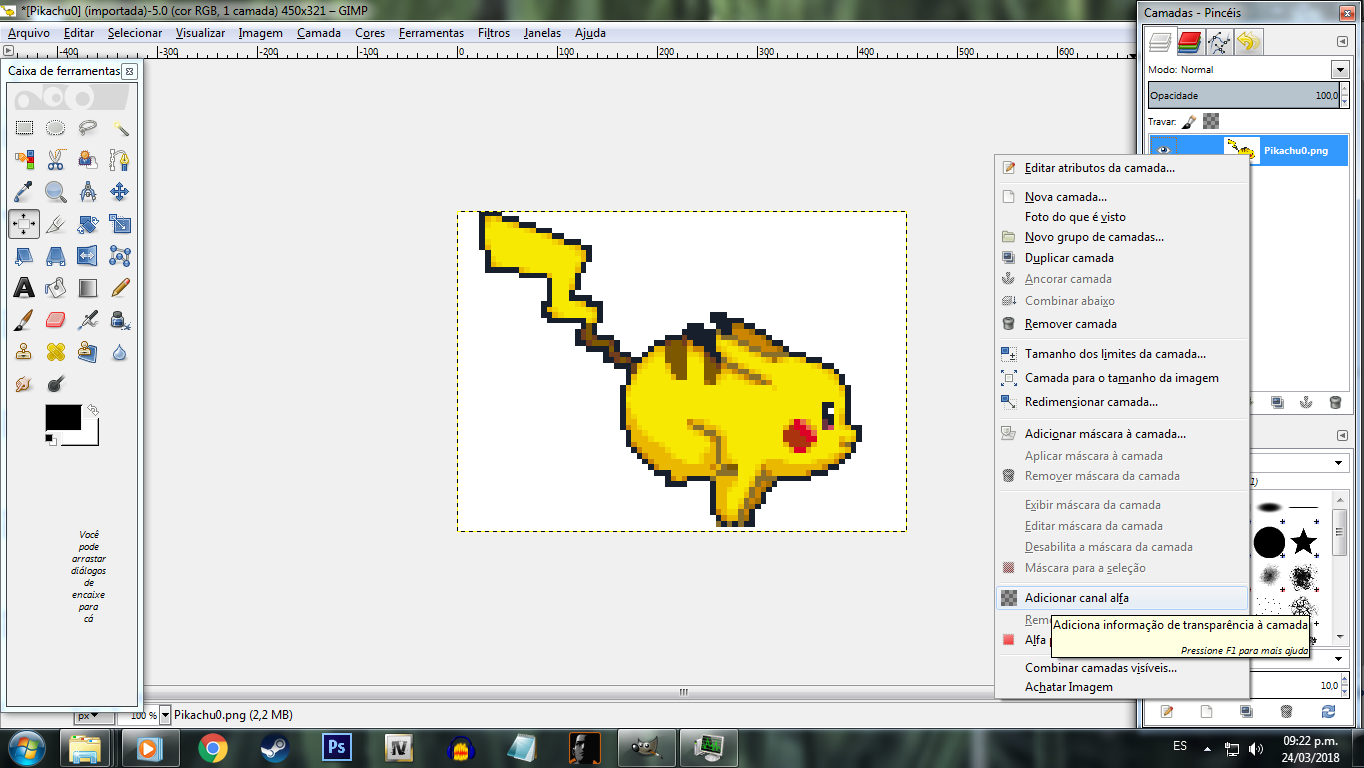1364x768 pixels.
Task: Click the Opacidade layer opacity slider
Action: pyautogui.click(x=1243, y=96)
